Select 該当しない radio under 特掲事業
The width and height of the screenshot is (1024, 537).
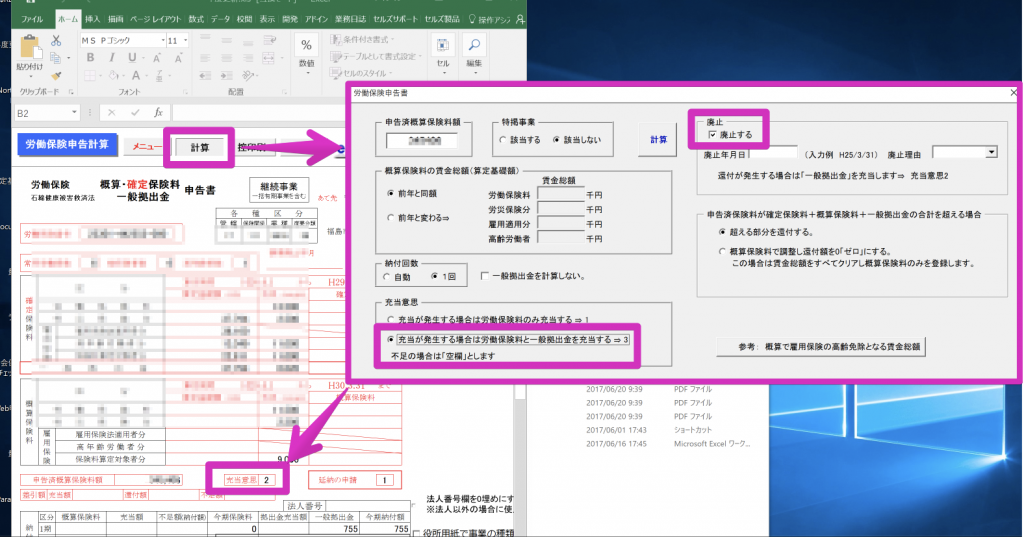pyautogui.click(x=556, y=140)
